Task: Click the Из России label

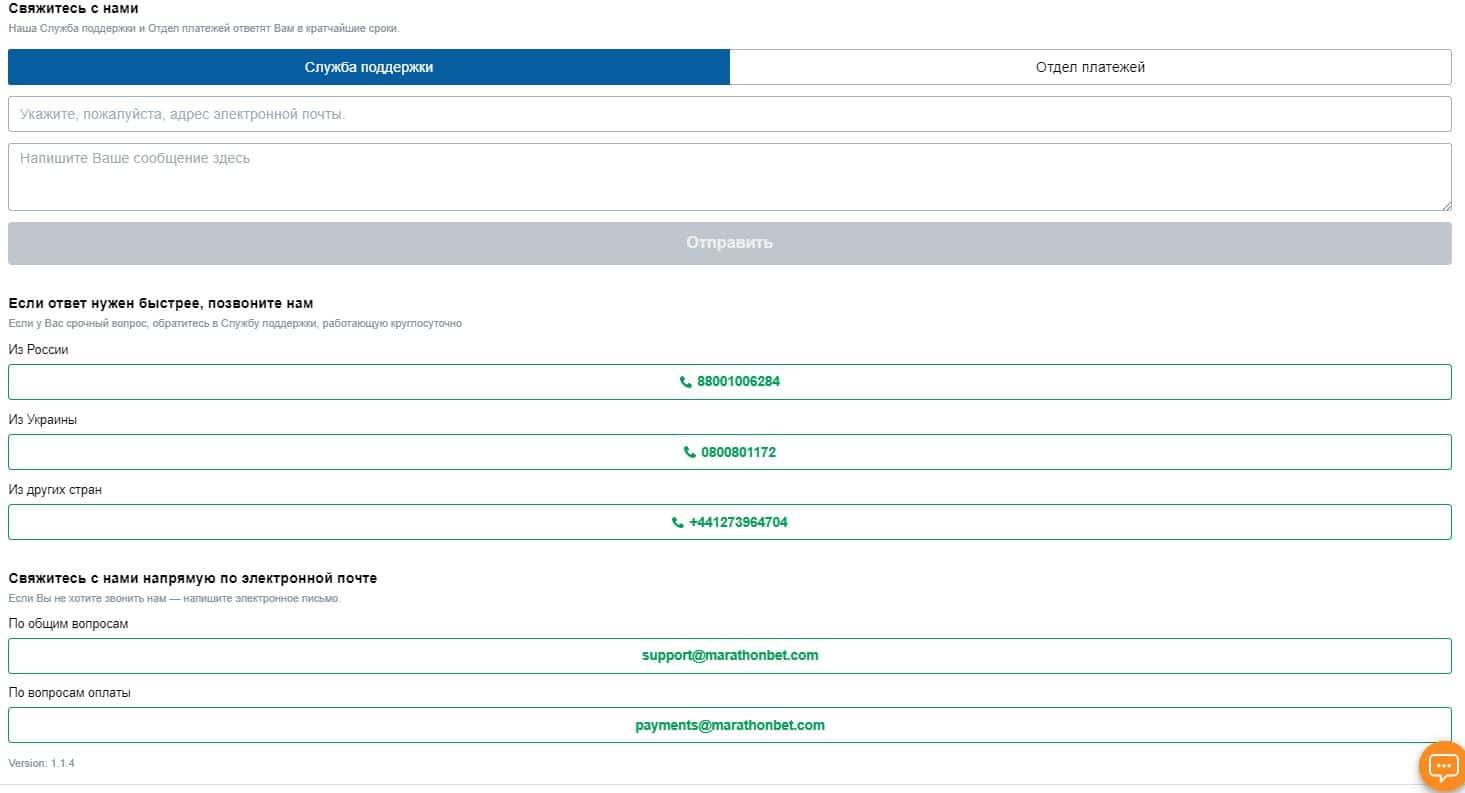Action: (x=38, y=350)
